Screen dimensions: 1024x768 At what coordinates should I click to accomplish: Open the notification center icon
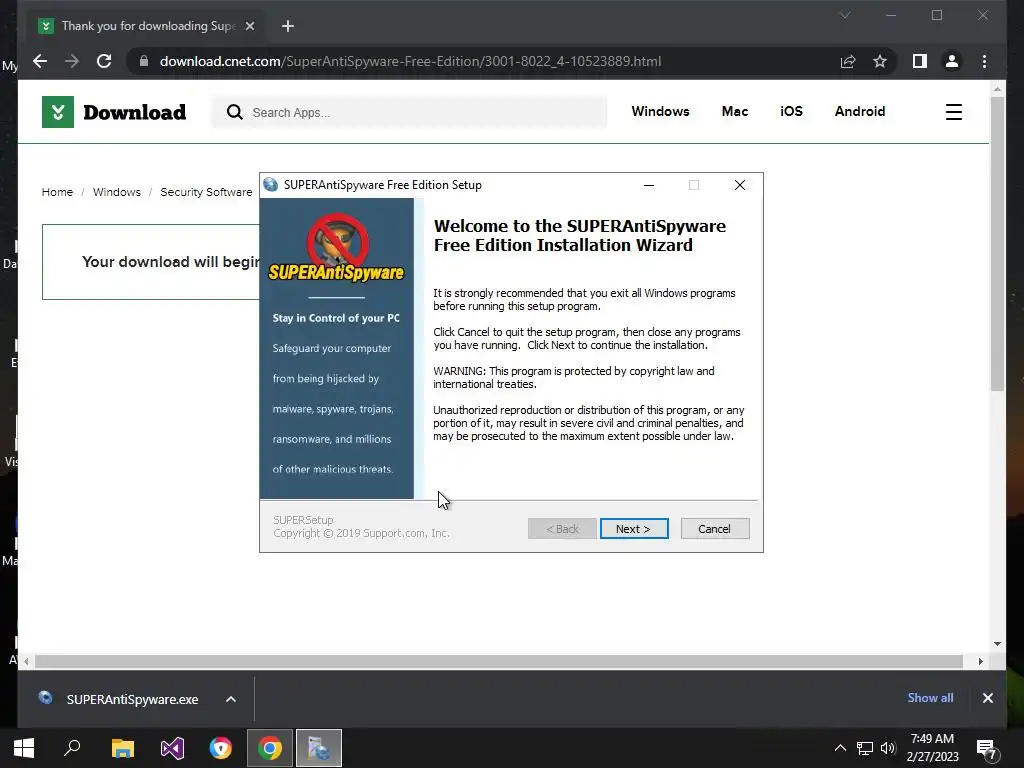pyautogui.click(x=987, y=749)
